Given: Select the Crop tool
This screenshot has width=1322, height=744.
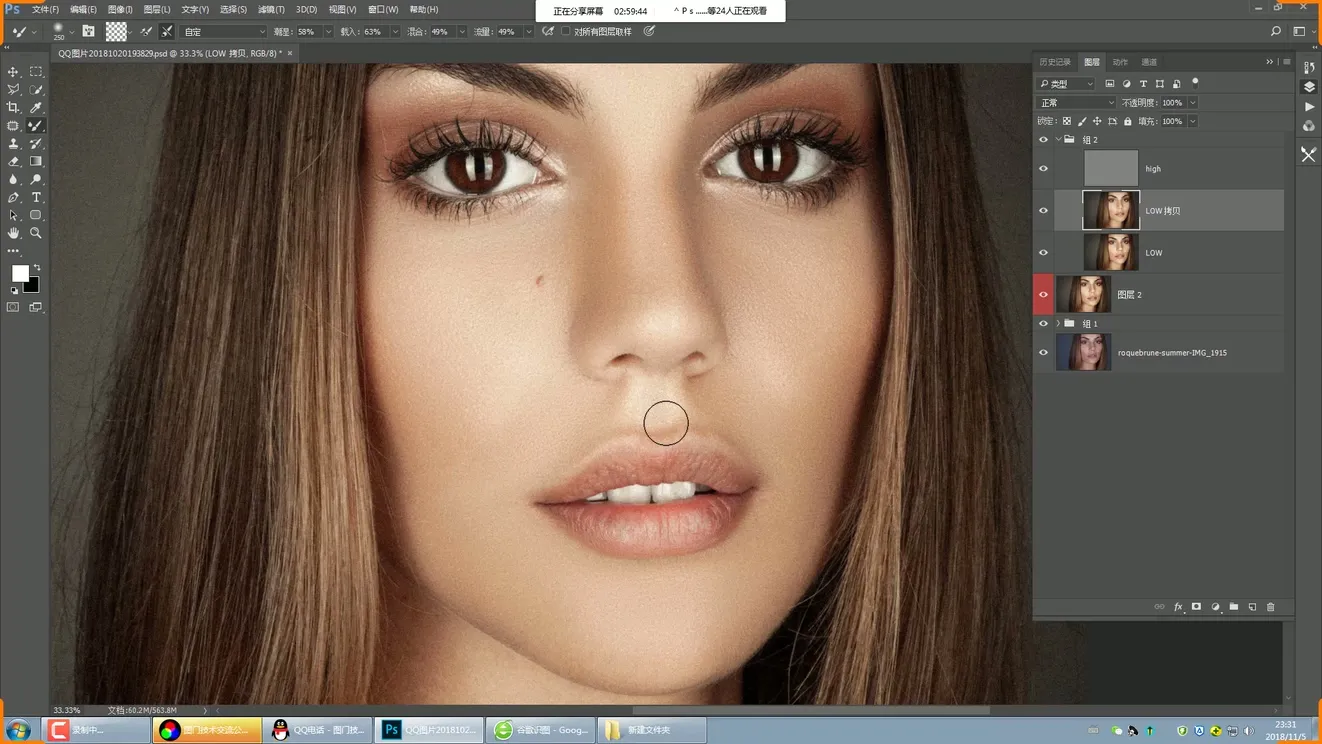Looking at the screenshot, I should pos(13,108).
